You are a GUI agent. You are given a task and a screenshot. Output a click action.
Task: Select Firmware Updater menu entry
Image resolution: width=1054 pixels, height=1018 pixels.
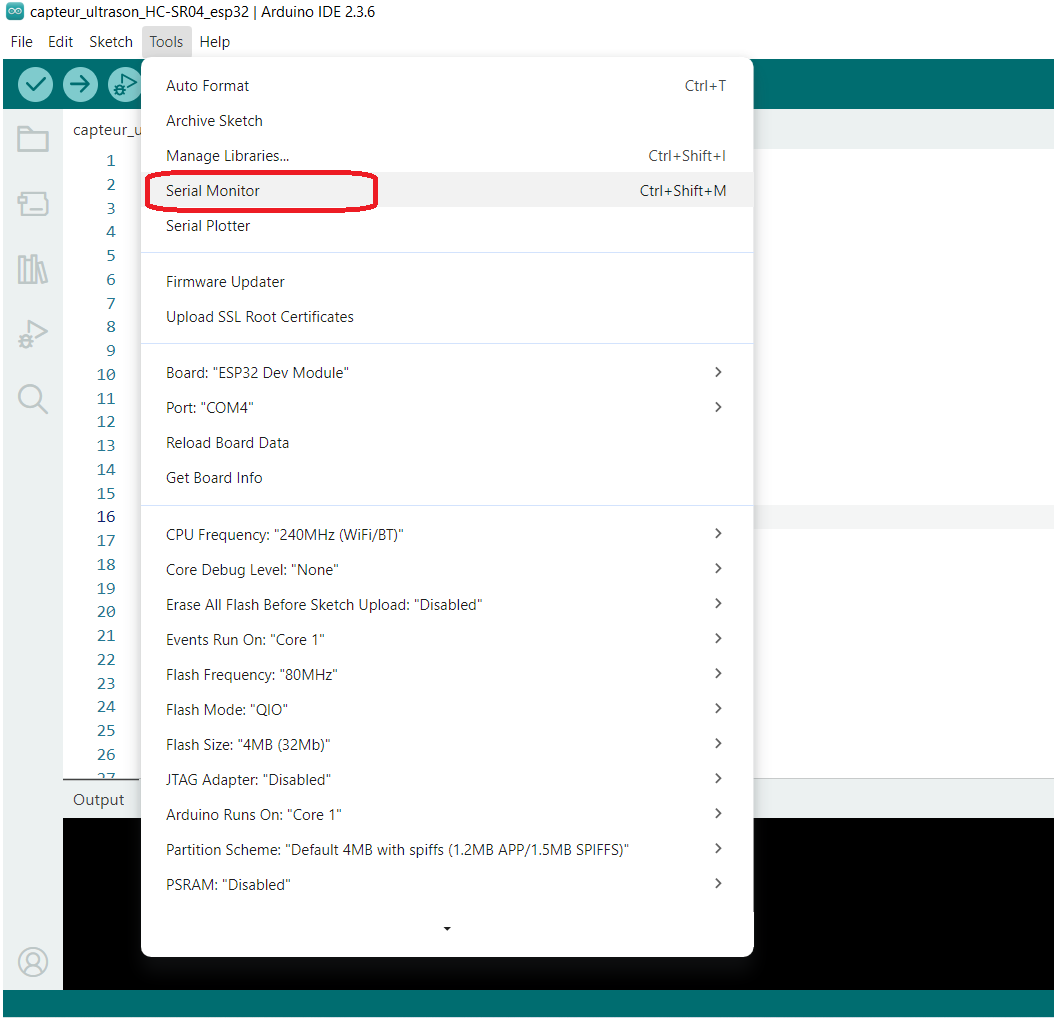447,282
